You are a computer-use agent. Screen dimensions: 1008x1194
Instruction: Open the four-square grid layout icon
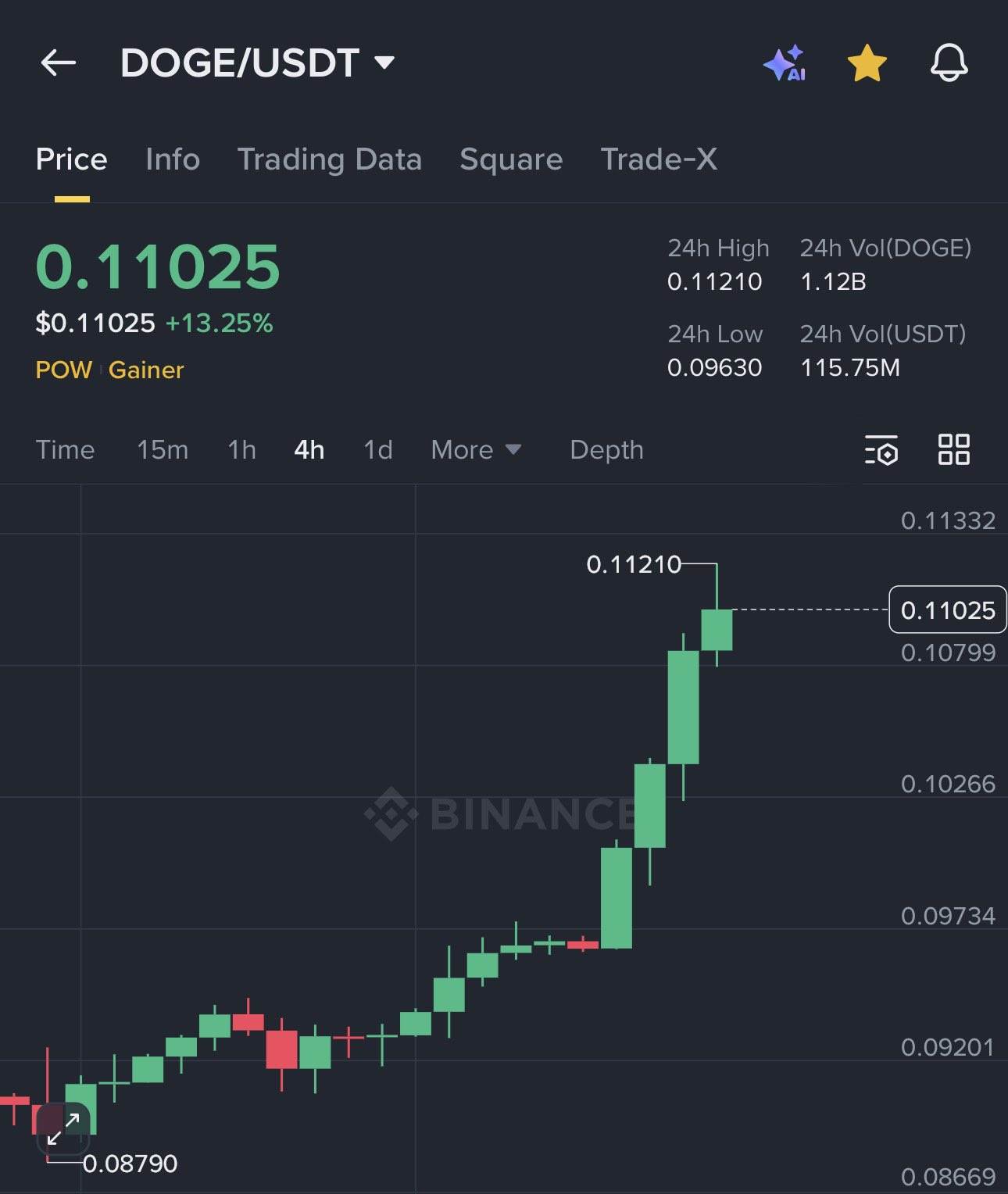(953, 450)
